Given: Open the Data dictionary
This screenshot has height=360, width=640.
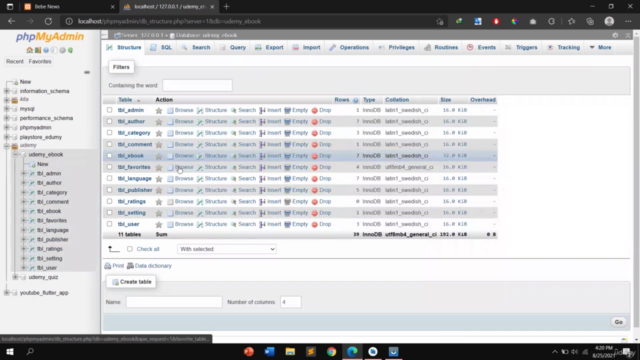Looking at the screenshot, I should 149,266.
